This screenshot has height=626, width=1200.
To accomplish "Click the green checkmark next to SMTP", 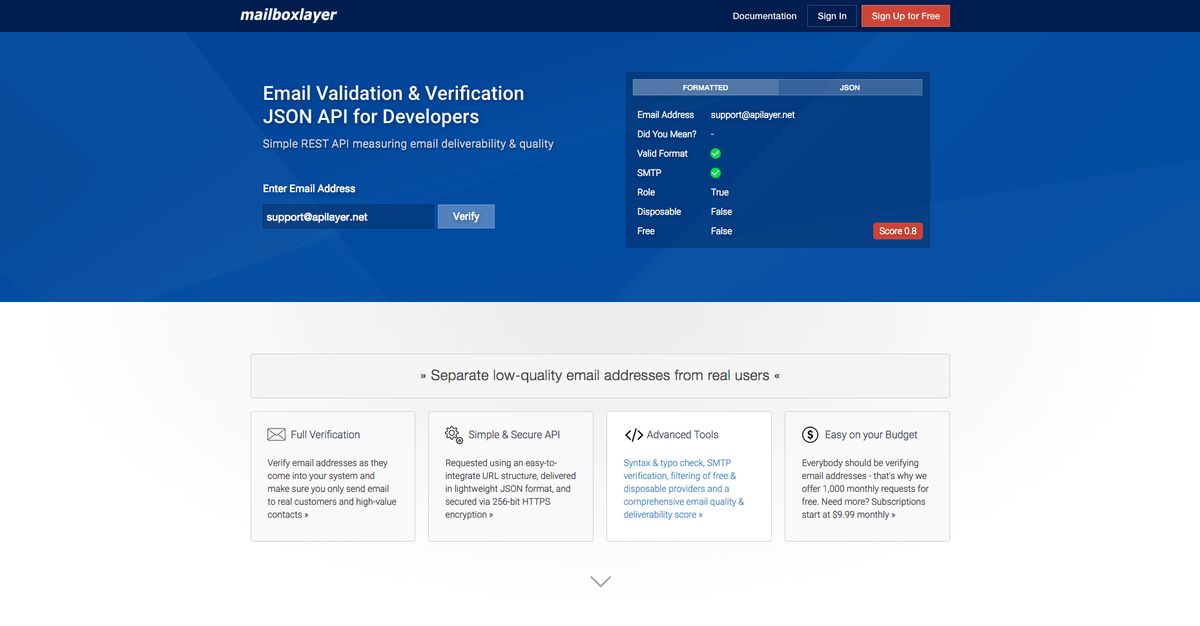I will click(x=715, y=172).
